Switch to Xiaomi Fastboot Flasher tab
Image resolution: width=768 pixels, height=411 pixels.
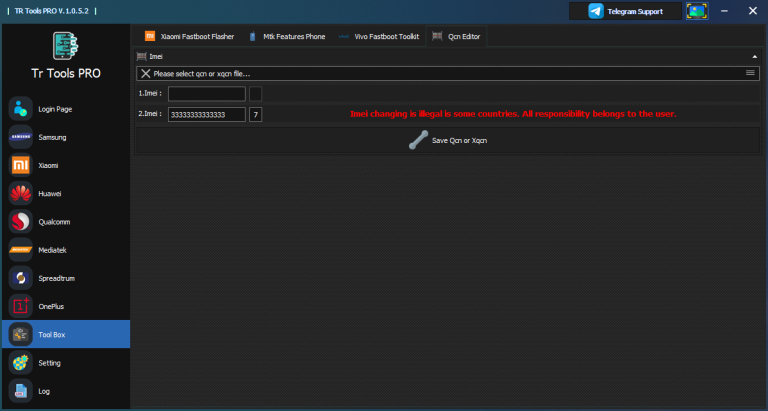[189, 36]
